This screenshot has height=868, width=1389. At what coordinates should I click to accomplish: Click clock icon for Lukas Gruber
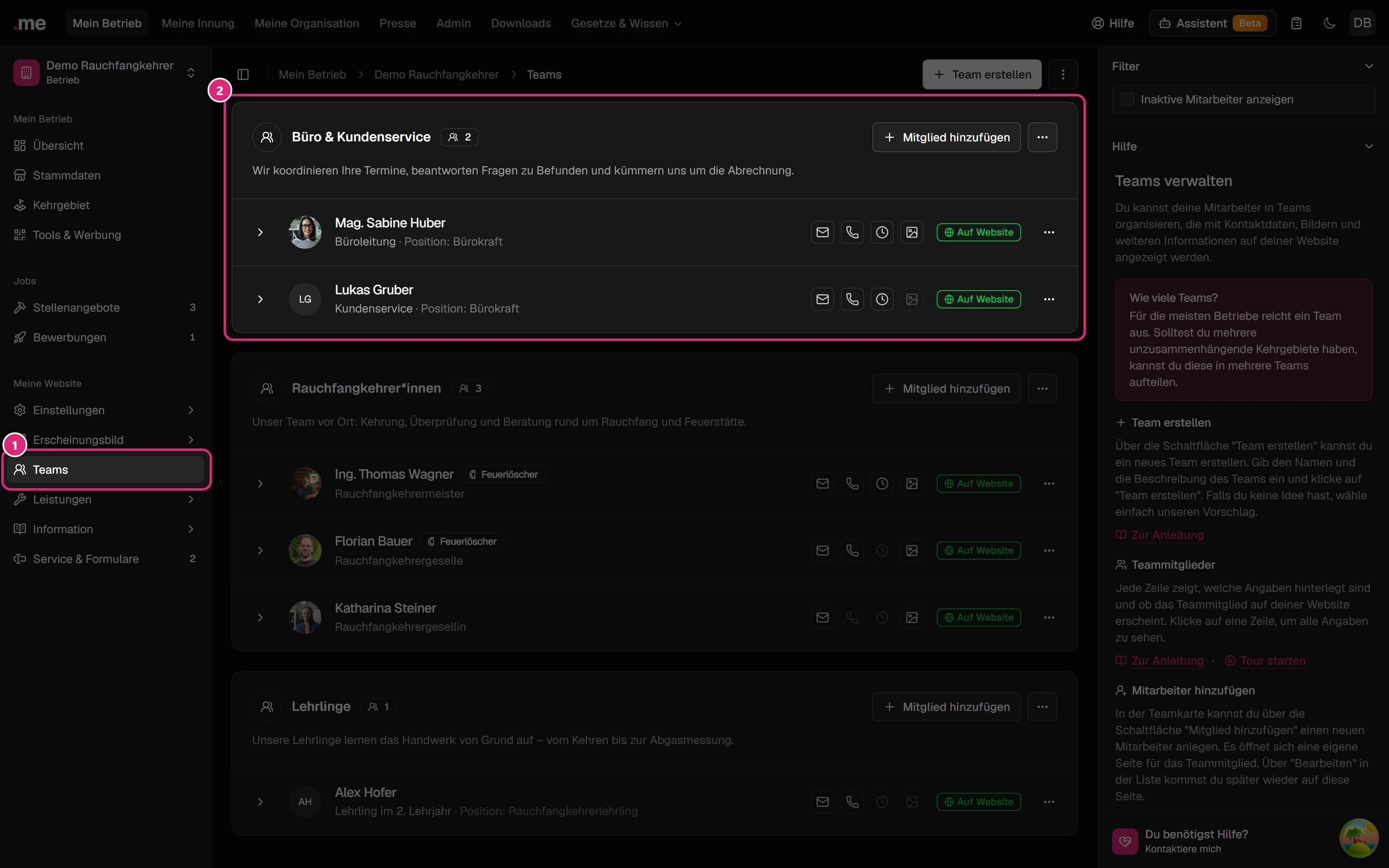click(x=882, y=299)
